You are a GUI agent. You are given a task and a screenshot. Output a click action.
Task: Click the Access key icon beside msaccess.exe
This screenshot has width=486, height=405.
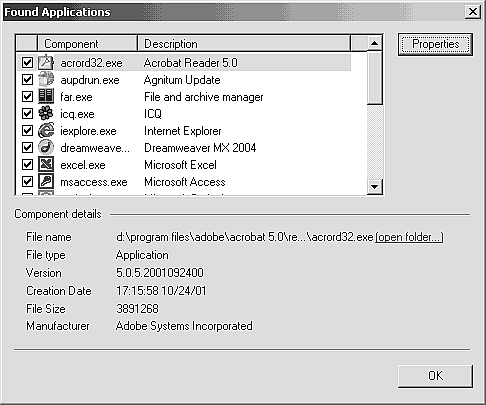pos(46,181)
